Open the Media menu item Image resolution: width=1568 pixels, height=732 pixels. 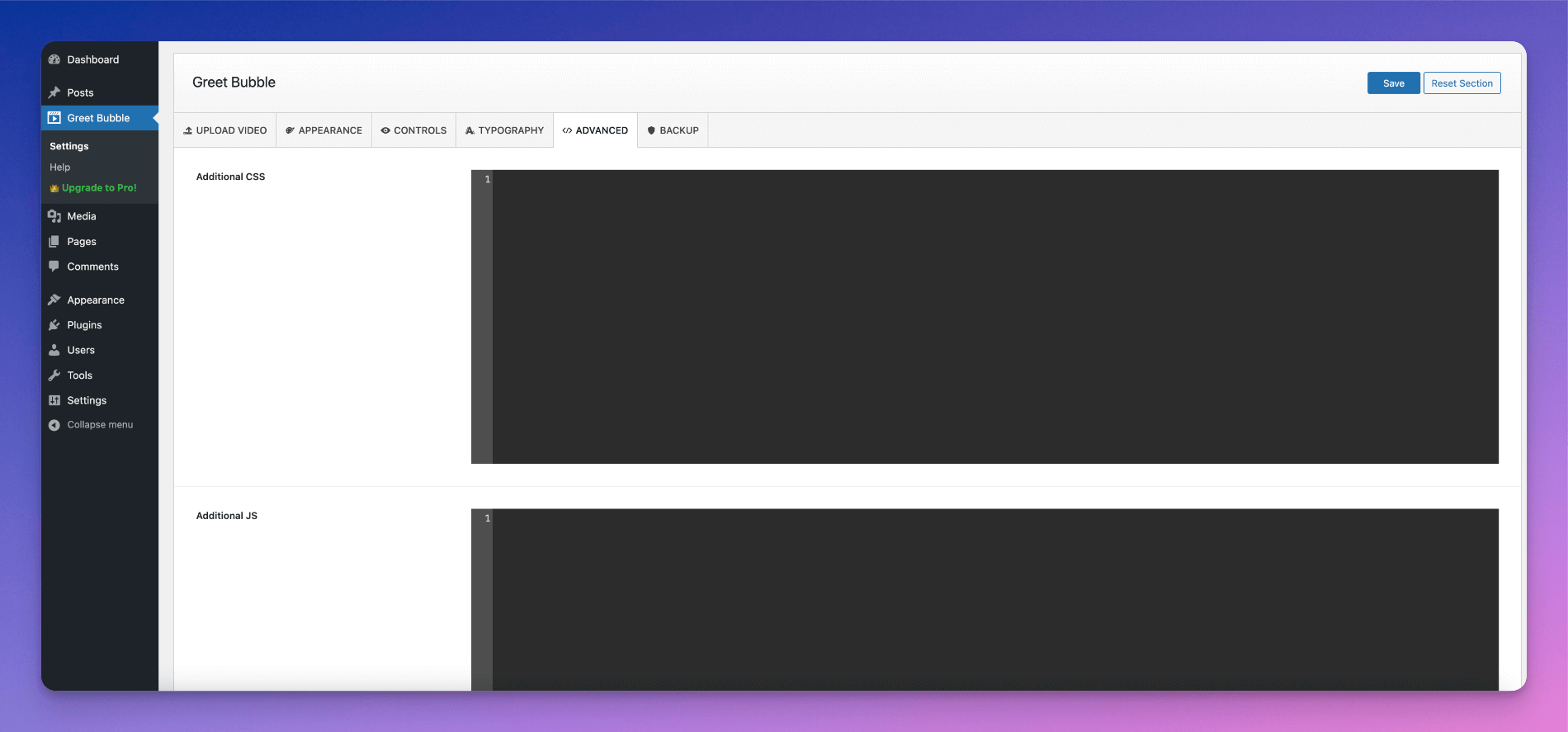coord(100,216)
